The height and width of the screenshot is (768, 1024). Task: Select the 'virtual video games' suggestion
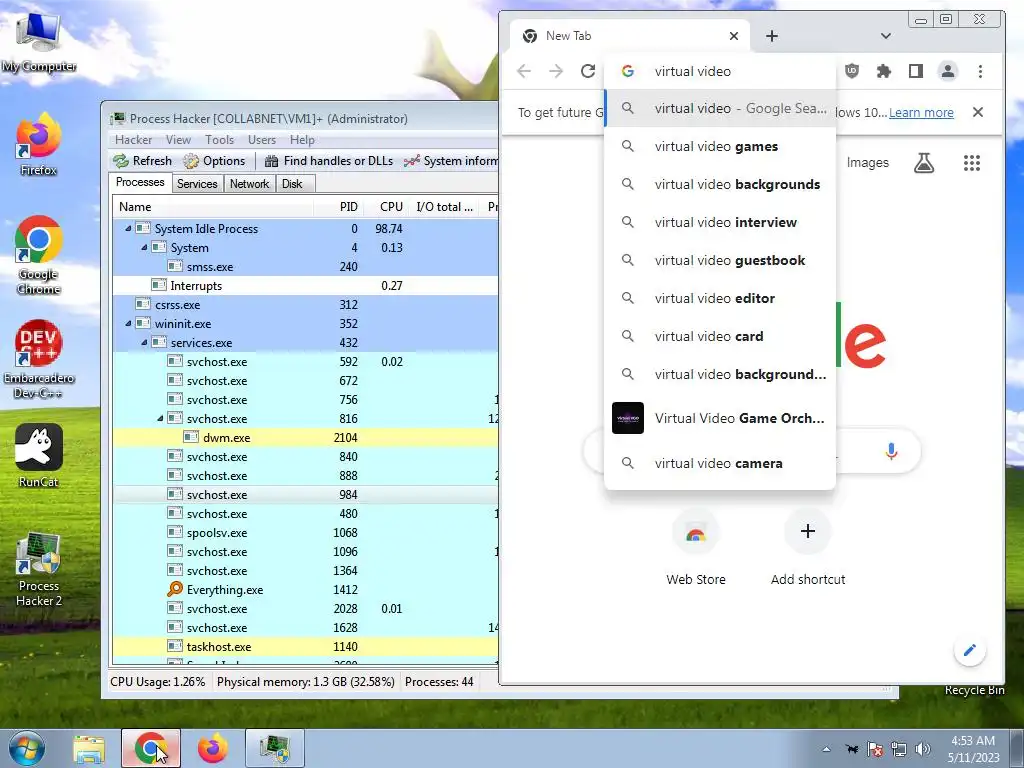720,146
